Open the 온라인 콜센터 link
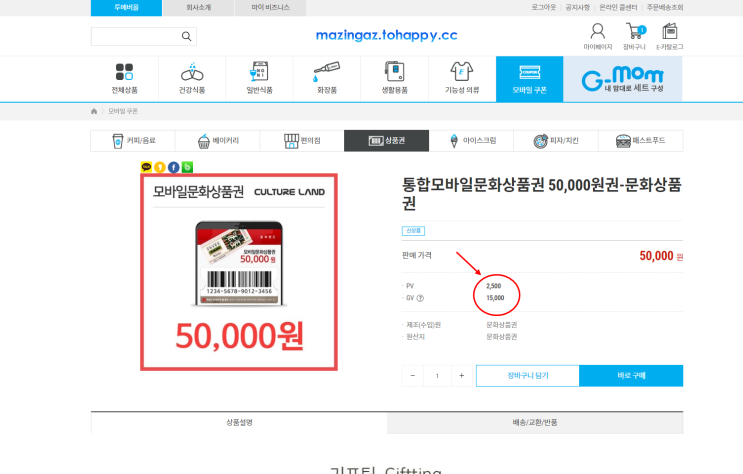 tap(618, 8)
